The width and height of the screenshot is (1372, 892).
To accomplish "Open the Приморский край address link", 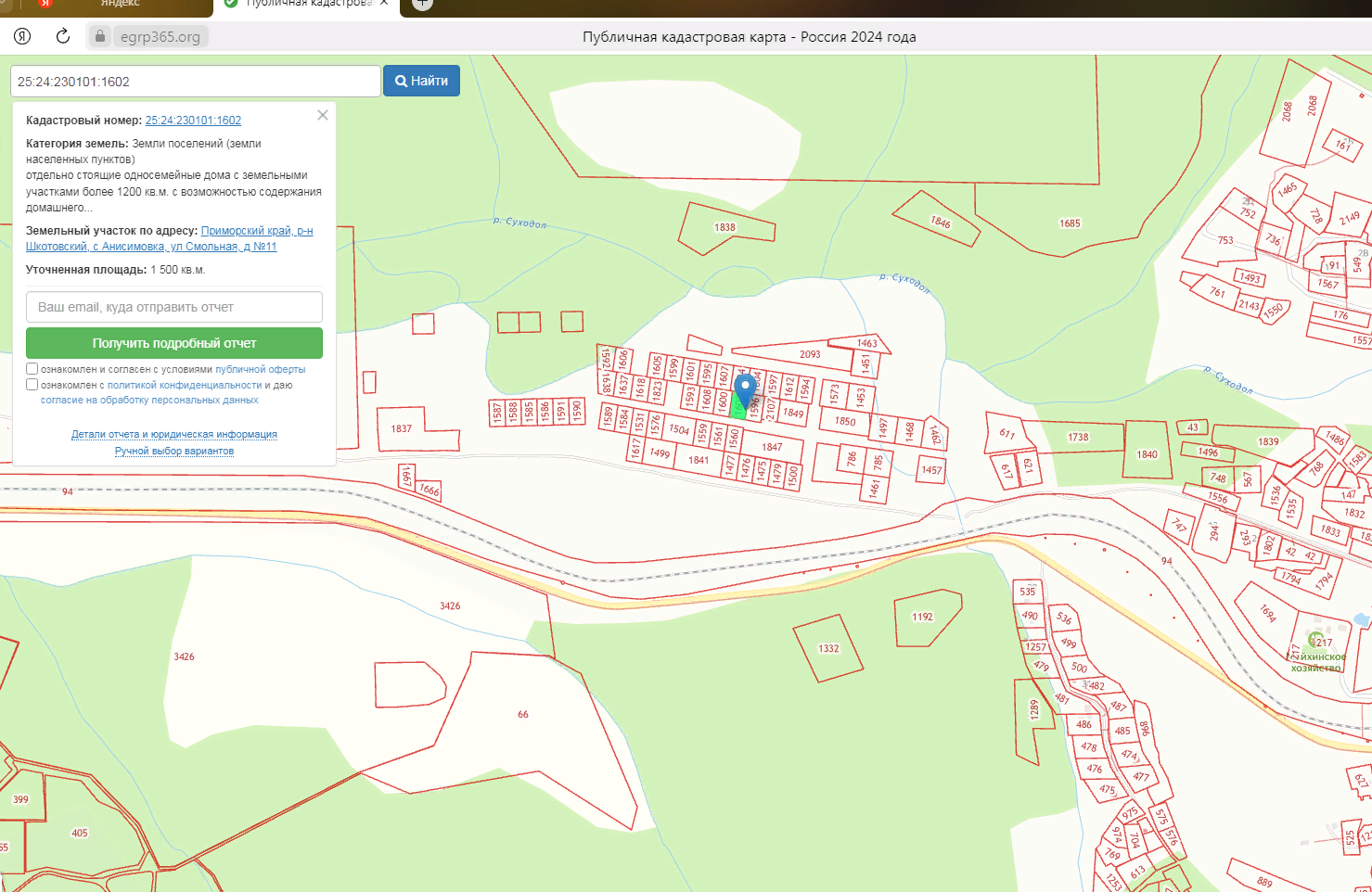I will point(257,231).
